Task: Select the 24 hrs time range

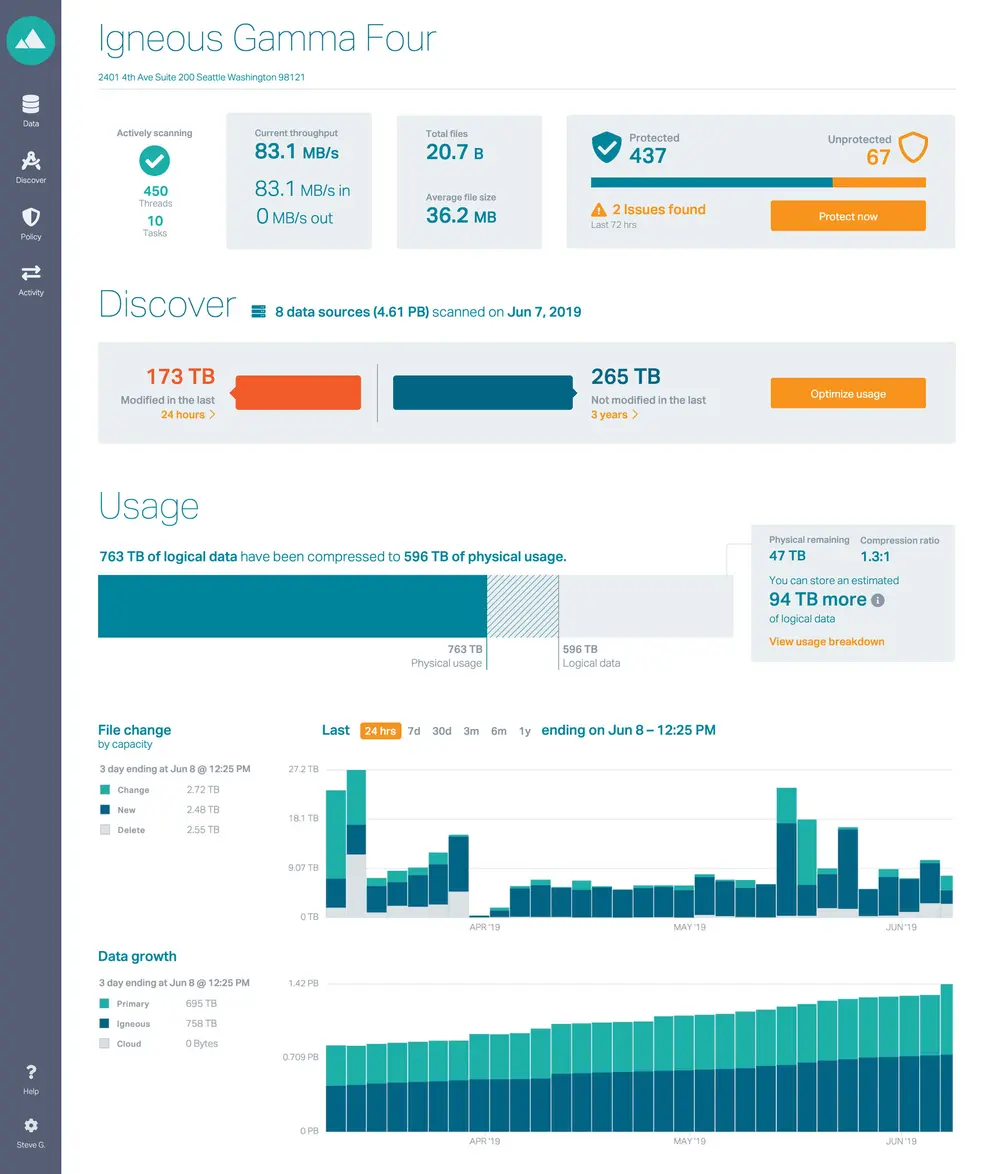Action: tap(380, 731)
